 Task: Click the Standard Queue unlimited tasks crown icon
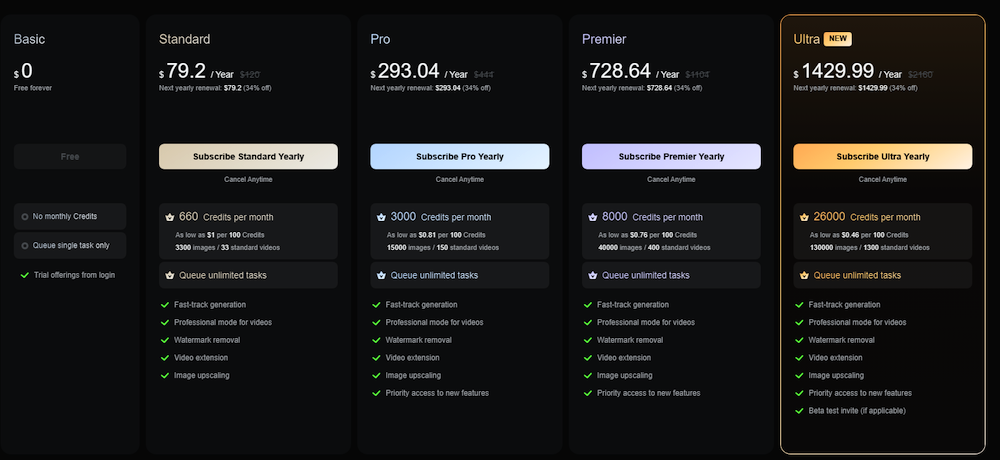click(170, 276)
